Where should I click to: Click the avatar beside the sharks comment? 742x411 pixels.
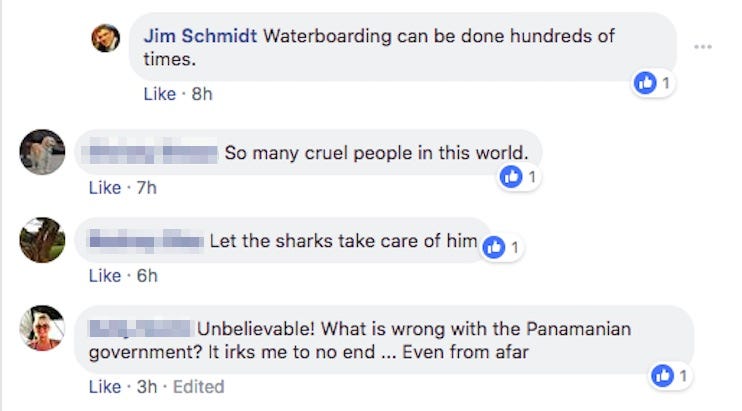coord(43,240)
